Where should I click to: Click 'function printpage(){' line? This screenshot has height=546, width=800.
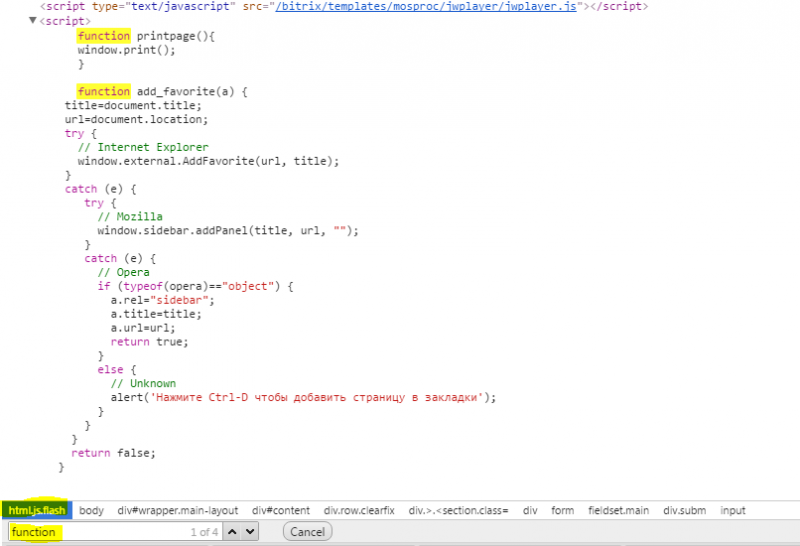click(146, 36)
